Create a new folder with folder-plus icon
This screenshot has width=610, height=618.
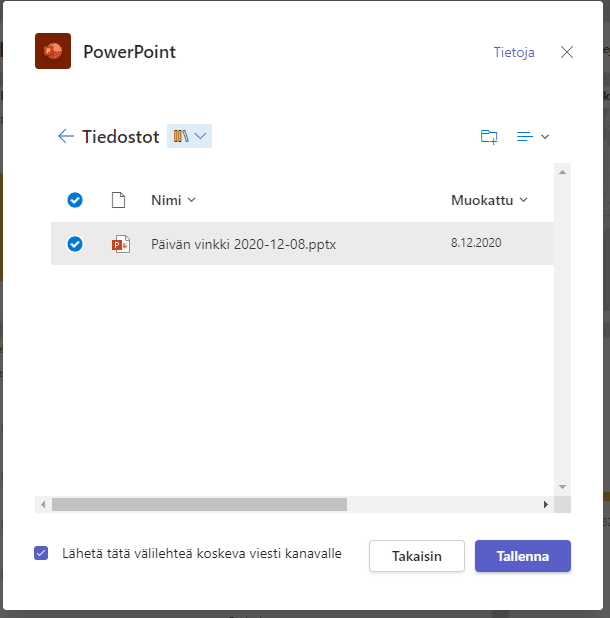(x=489, y=137)
